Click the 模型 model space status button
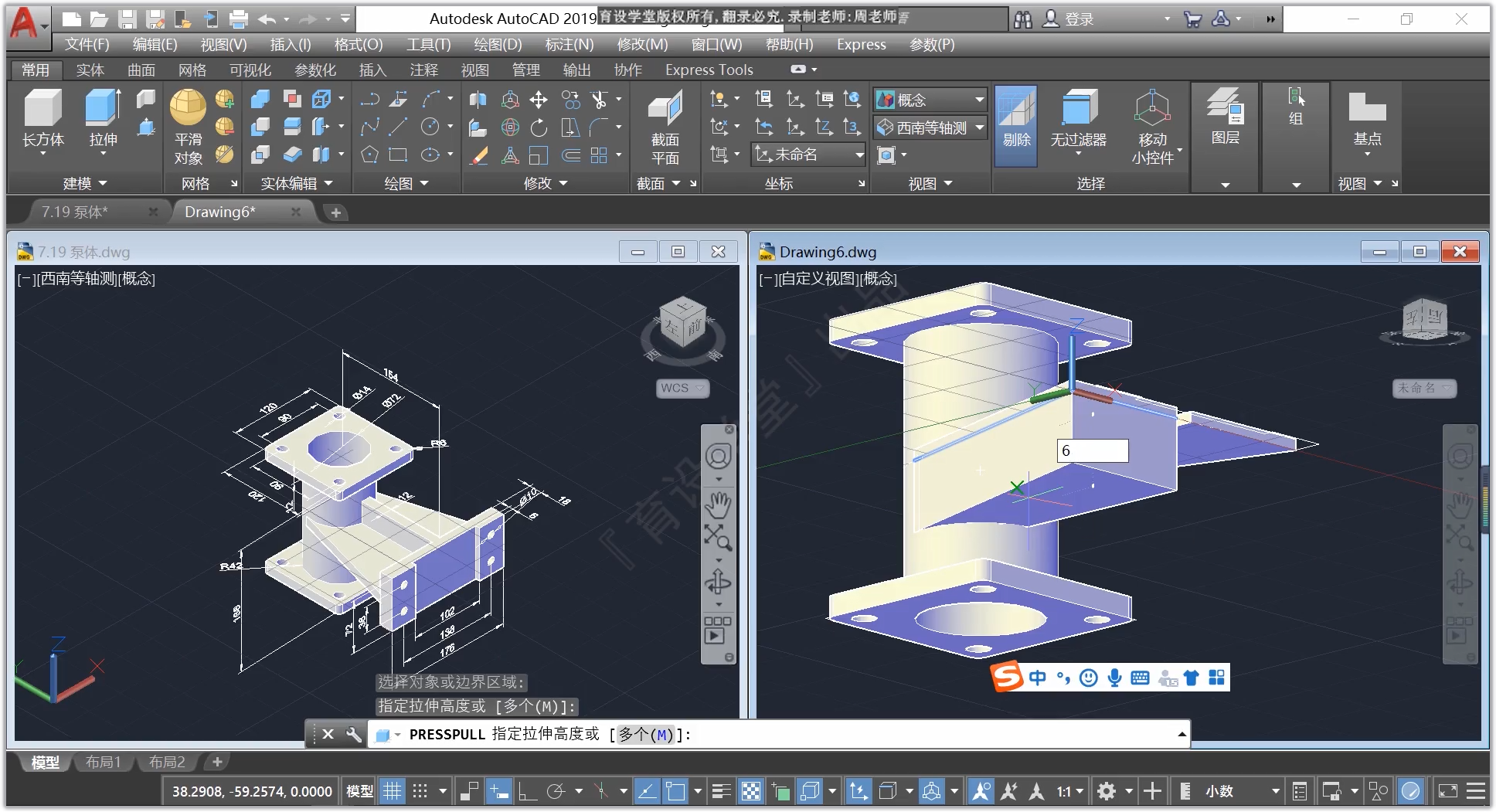This screenshot has height=812, width=1496. click(359, 791)
